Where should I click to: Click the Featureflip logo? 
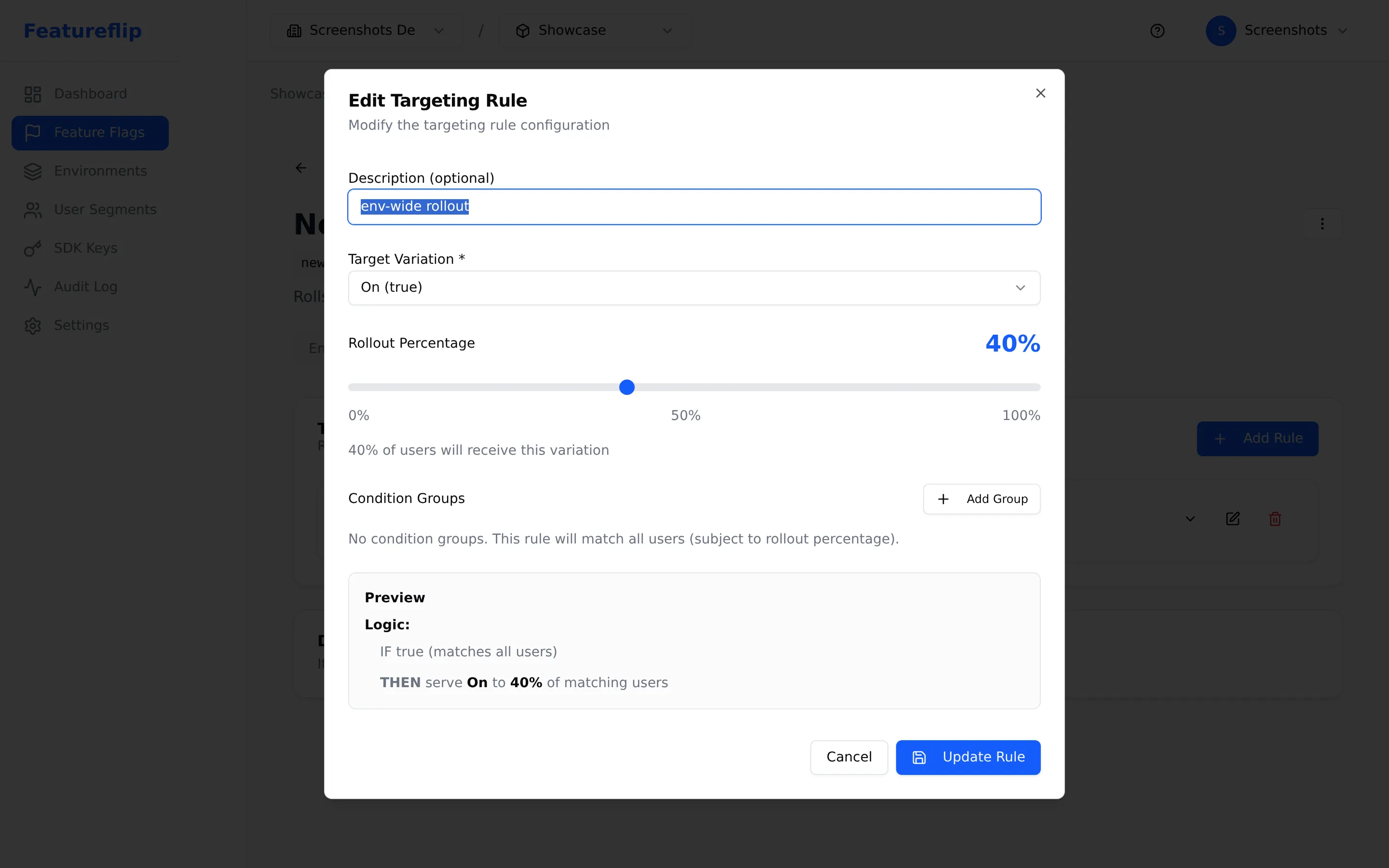pos(82,30)
